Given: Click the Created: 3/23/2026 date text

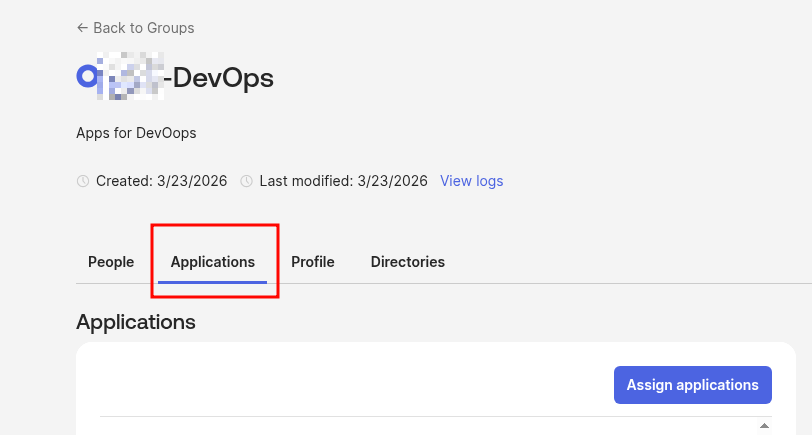Looking at the screenshot, I should pos(161,181).
